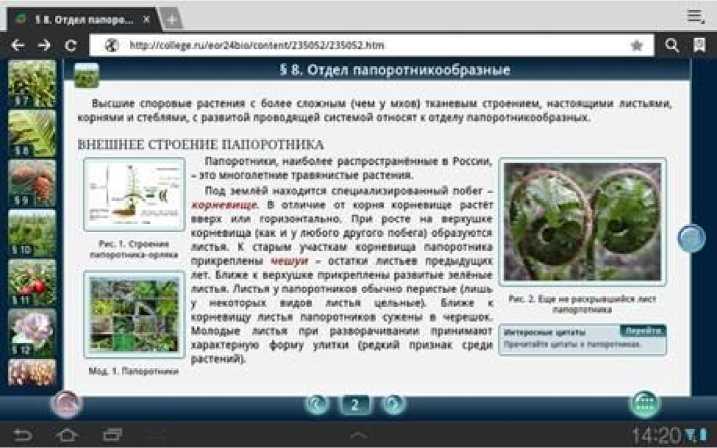This screenshot has height=448, width=717.
Task: Click the 'Перейти' button for quotes
Action: (643, 331)
